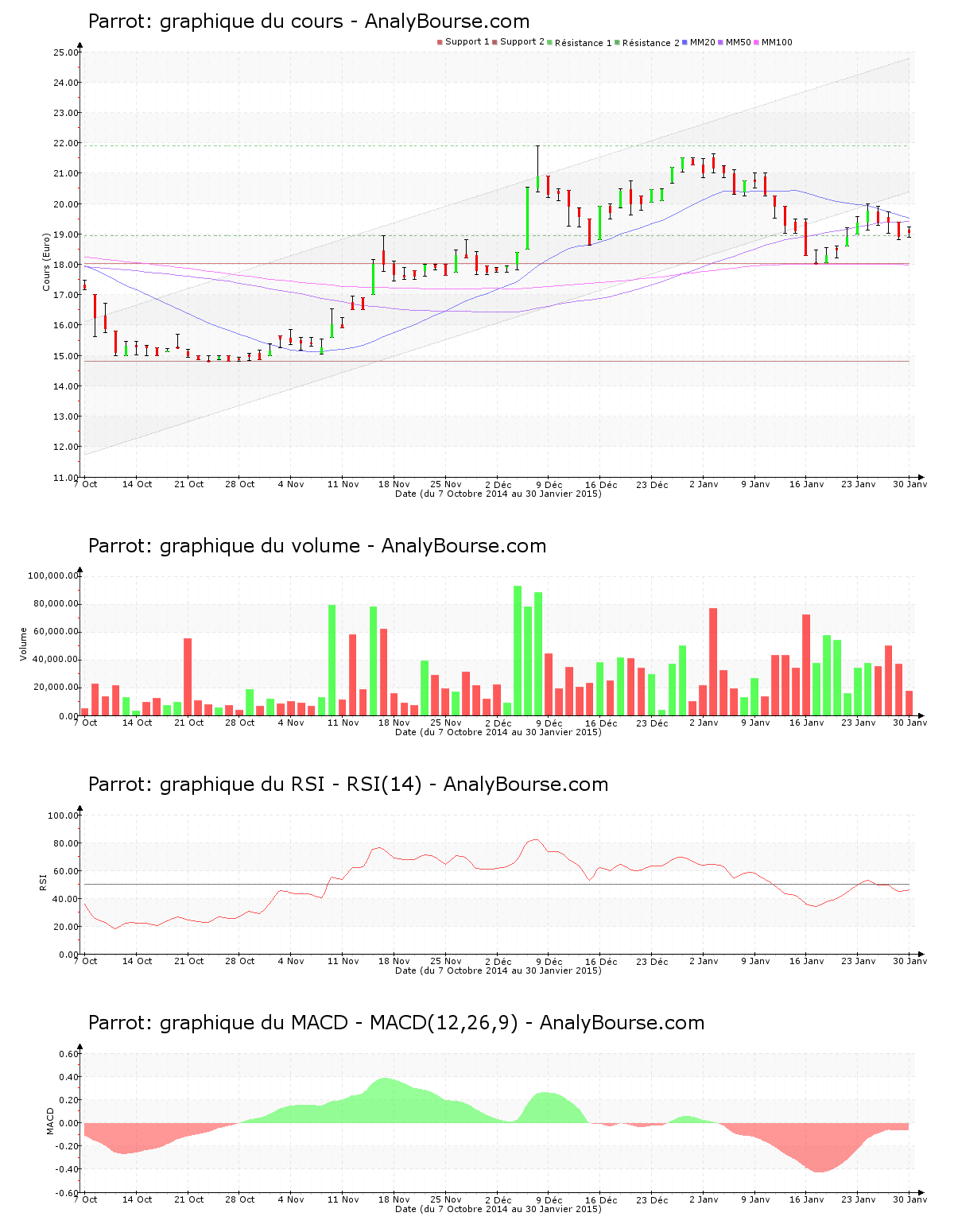
Task: Click the -0.40 value on MACD axis
Action: click(x=67, y=1169)
